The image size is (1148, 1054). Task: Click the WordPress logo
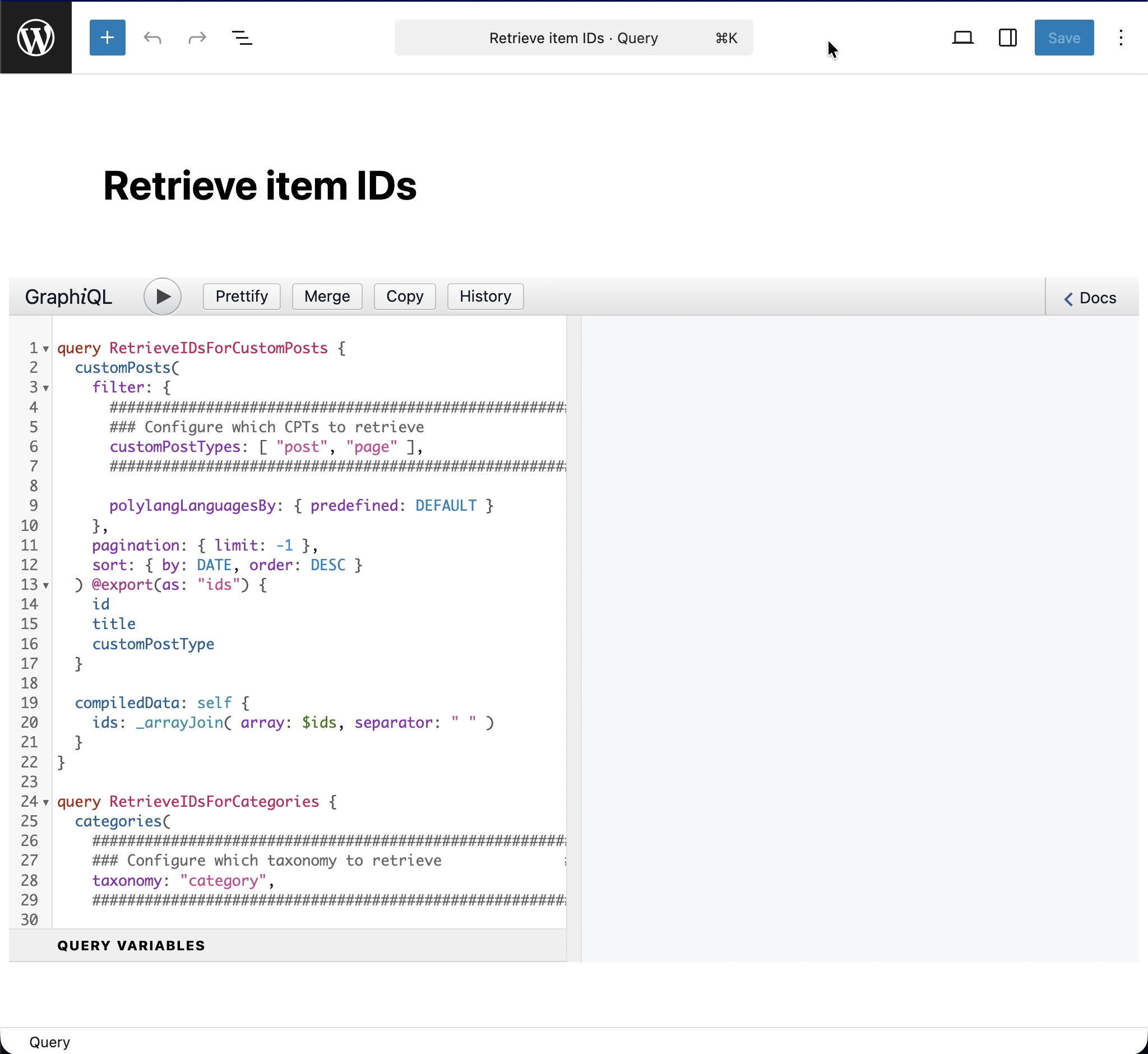pyautogui.click(x=36, y=37)
